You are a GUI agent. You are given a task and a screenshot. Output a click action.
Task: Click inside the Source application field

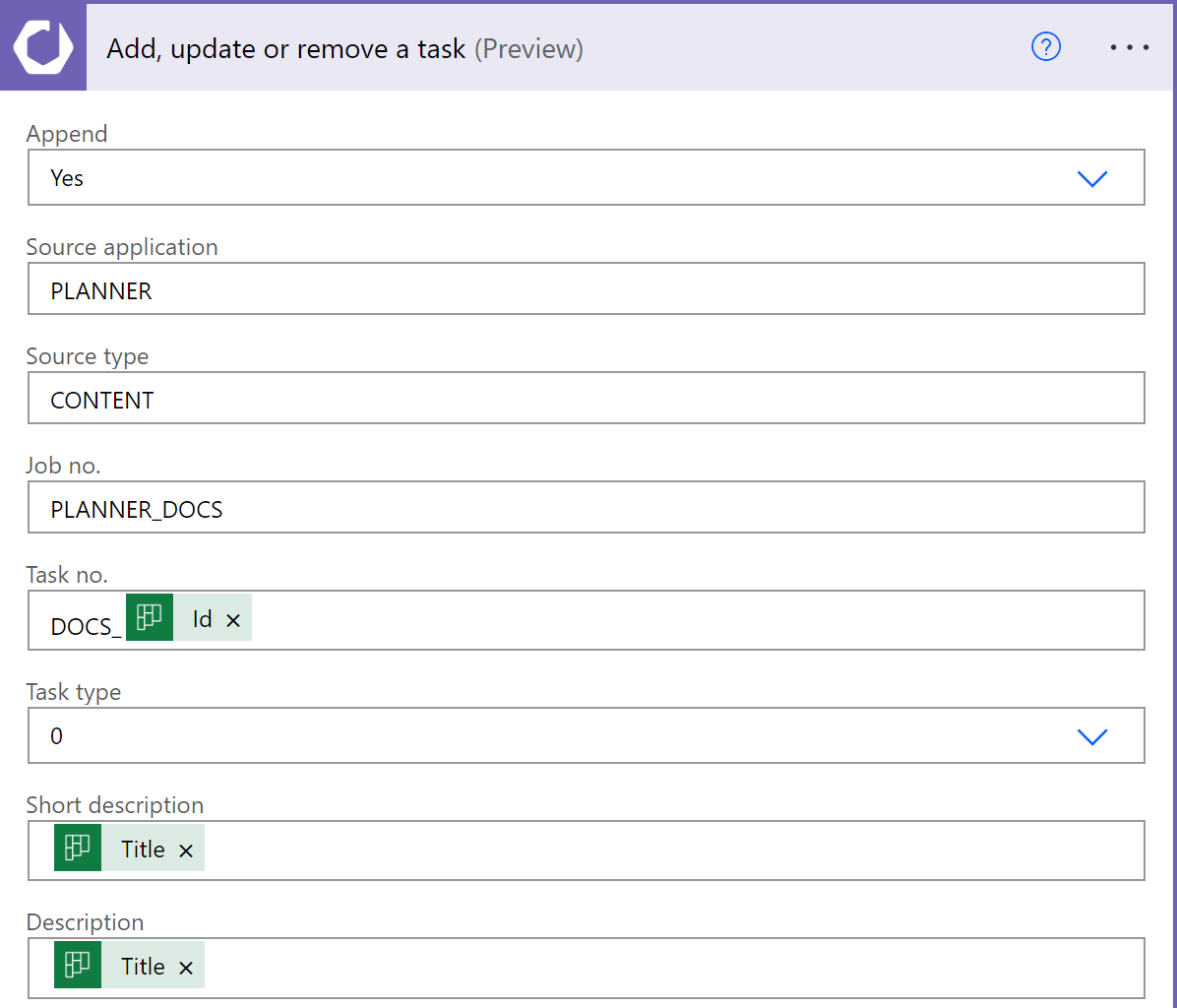[586, 289]
